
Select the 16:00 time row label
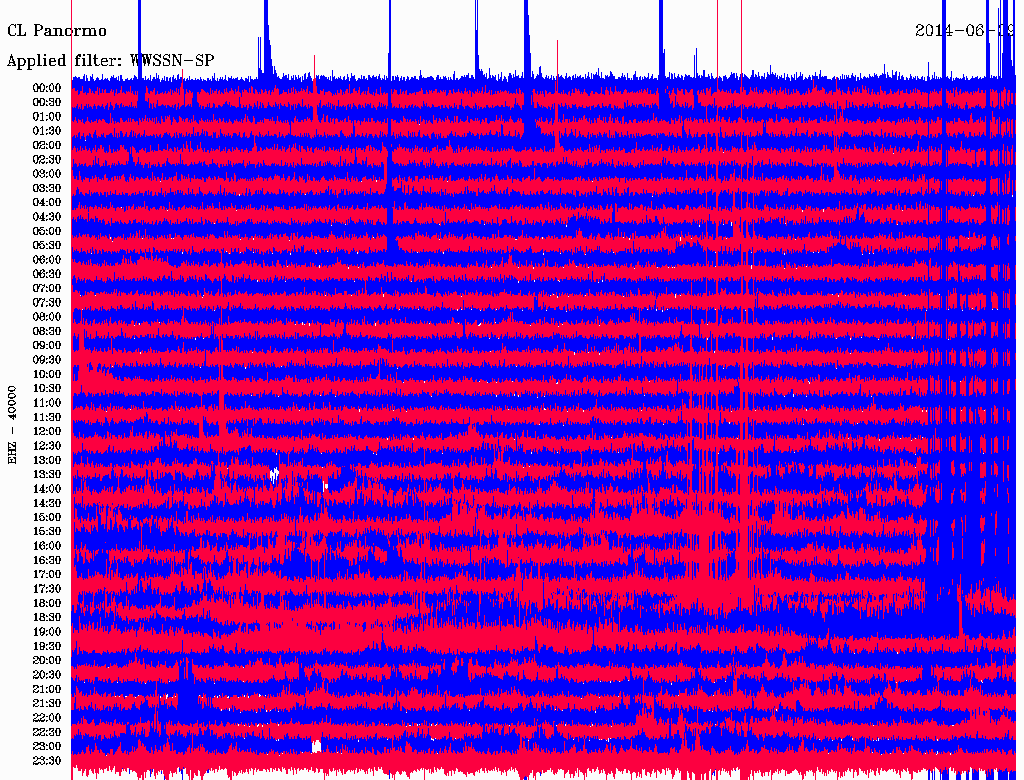pos(47,545)
